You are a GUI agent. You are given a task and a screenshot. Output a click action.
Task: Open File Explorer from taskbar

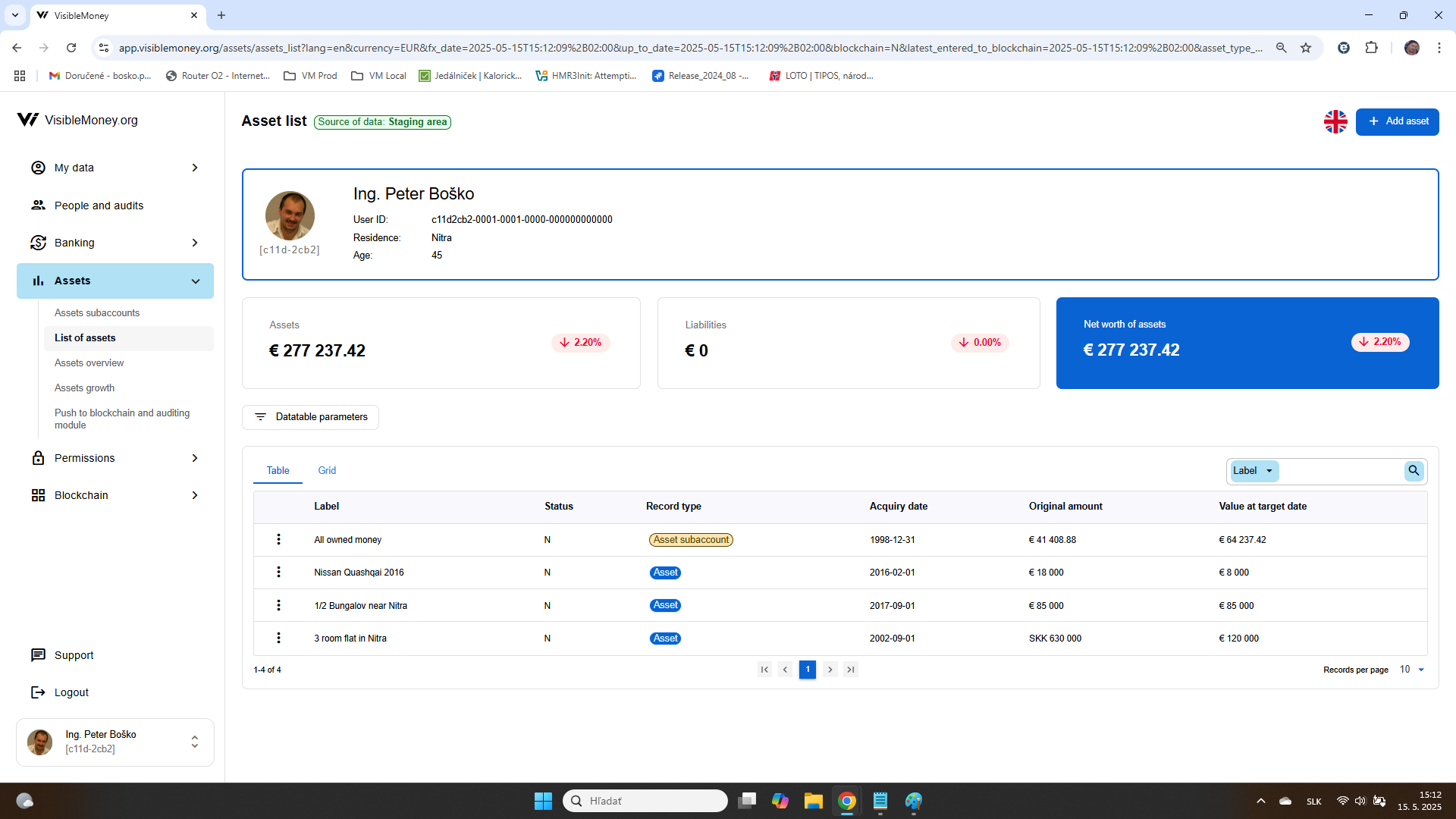point(813,801)
